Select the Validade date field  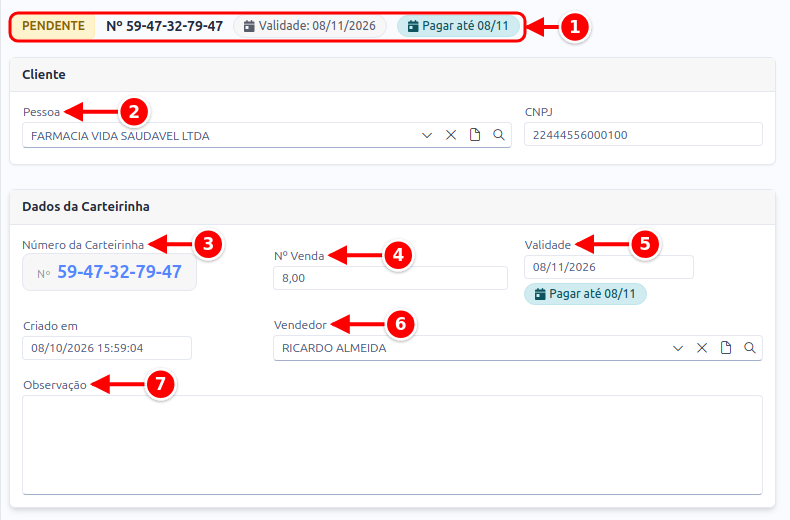609,267
